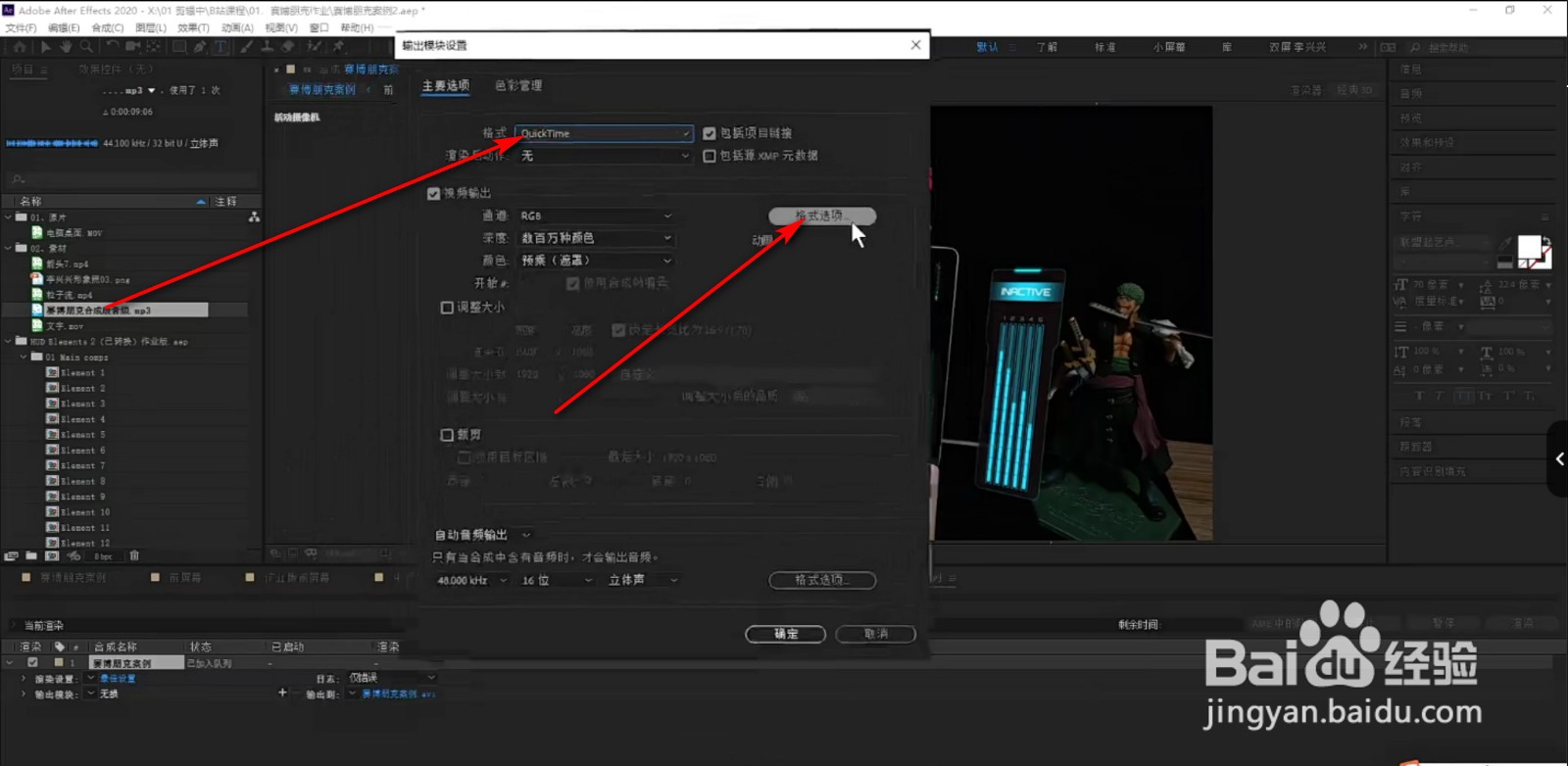
Task: Toggle render checkbox for queue item 1
Action: [x=32, y=663]
